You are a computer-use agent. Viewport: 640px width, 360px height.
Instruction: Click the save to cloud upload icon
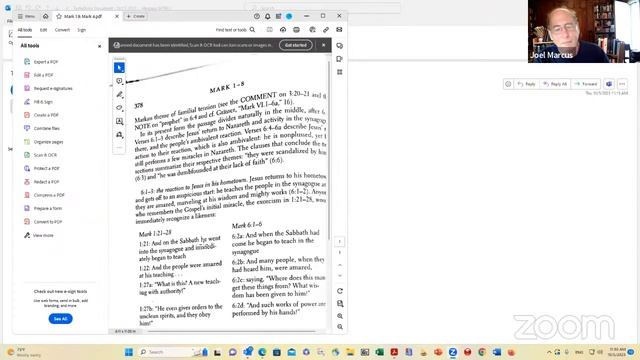pos(283,30)
